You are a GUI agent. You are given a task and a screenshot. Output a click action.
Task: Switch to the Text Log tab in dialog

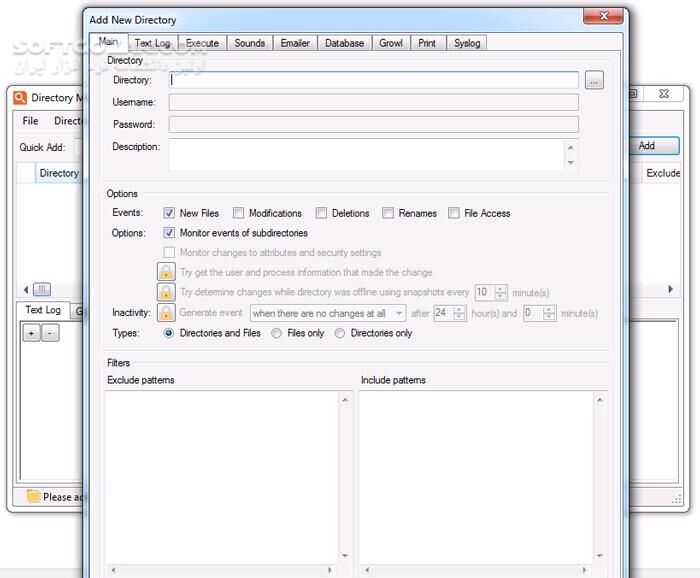tap(153, 43)
